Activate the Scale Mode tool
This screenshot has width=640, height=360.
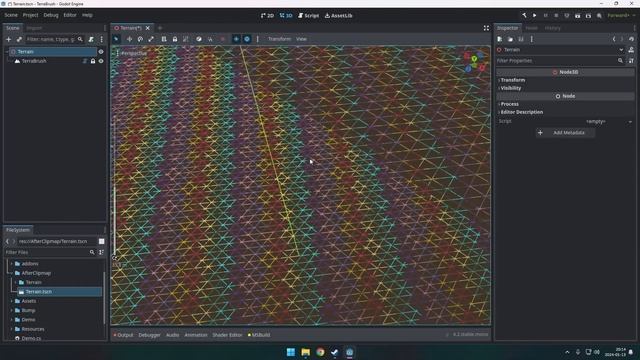click(x=151, y=39)
